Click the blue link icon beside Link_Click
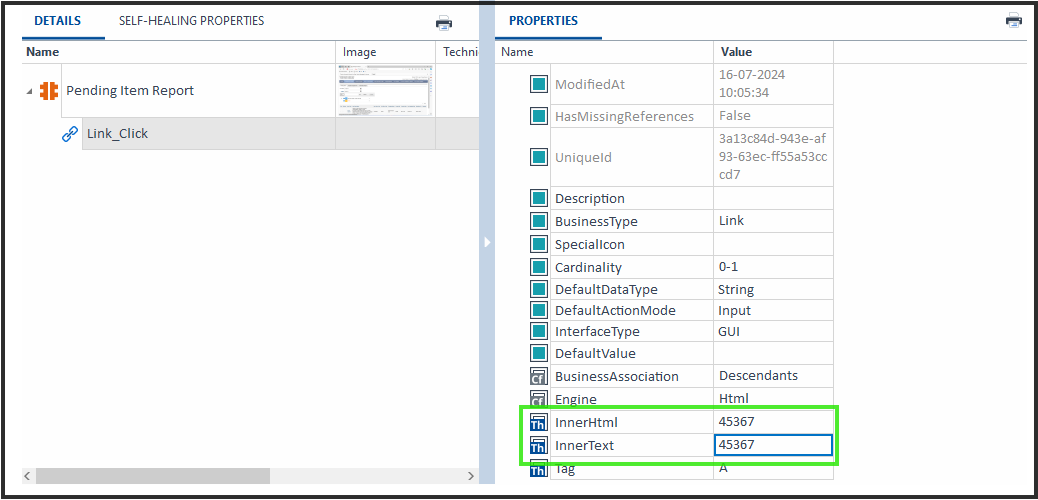The width and height of the screenshot is (1038, 500). [x=70, y=134]
